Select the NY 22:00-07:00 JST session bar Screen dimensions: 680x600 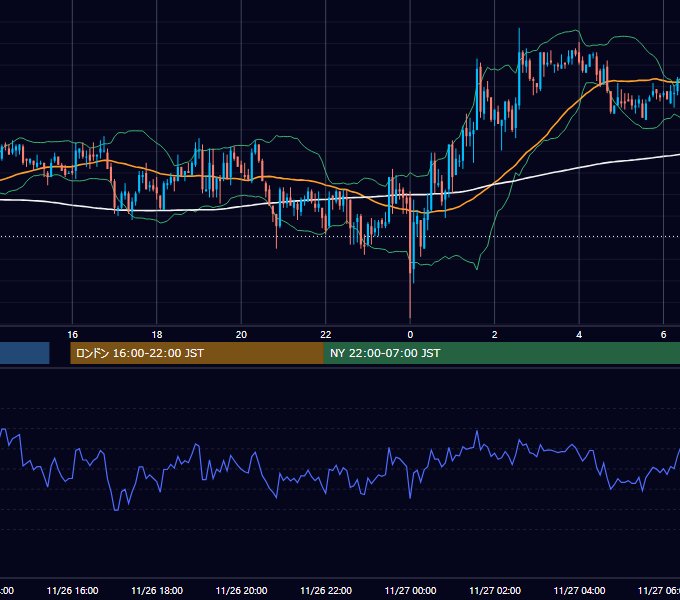pos(502,353)
